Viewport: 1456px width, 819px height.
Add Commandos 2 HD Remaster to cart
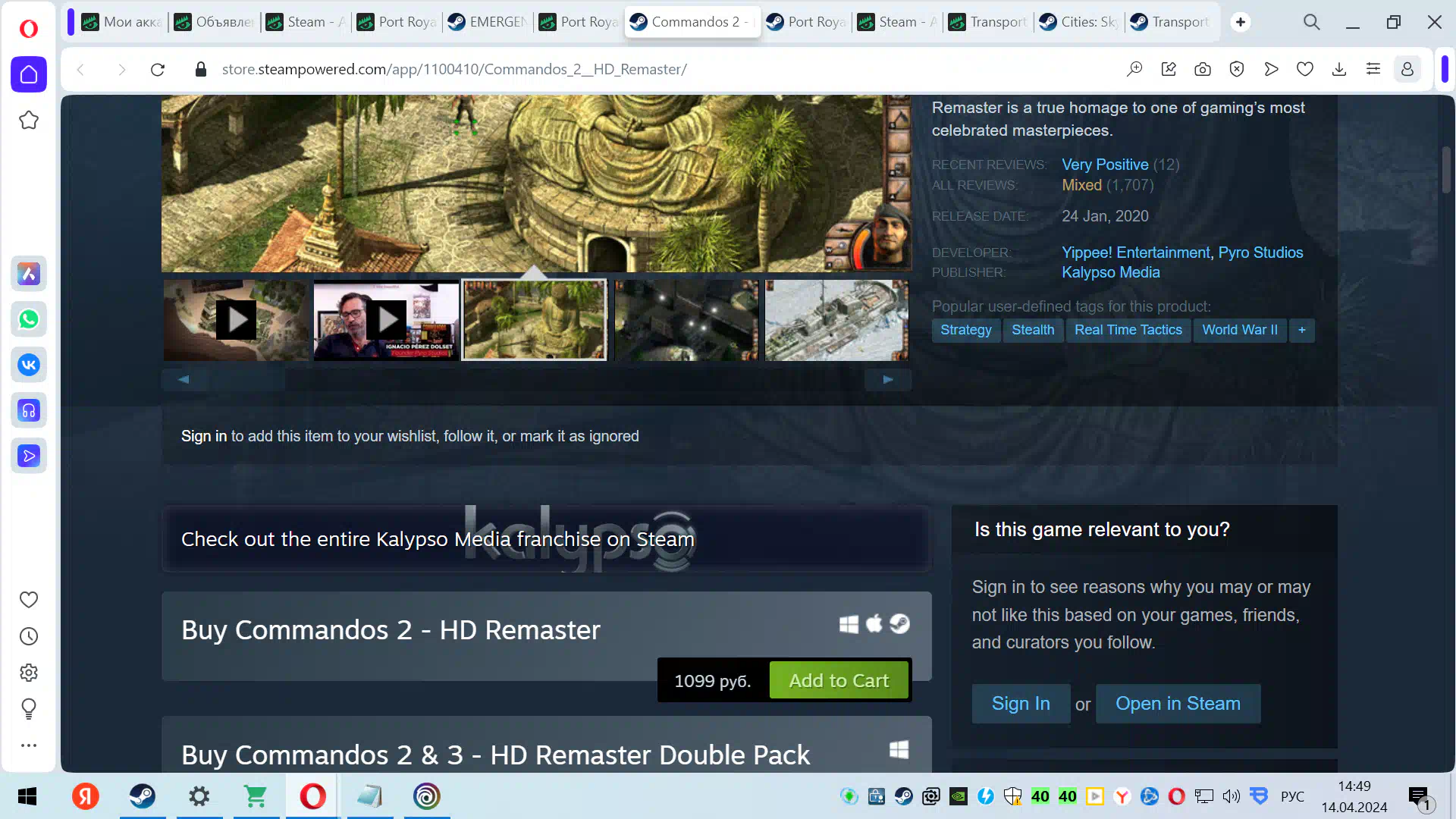(839, 680)
